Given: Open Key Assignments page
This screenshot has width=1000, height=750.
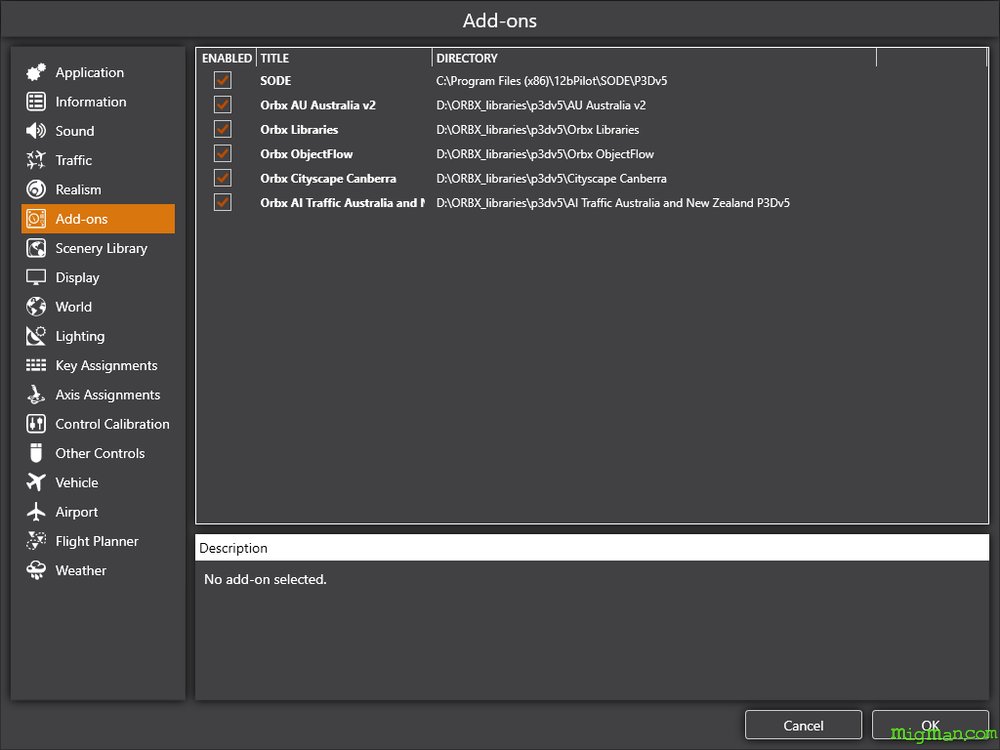Looking at the screenshot, I should (x=98, y=365).
